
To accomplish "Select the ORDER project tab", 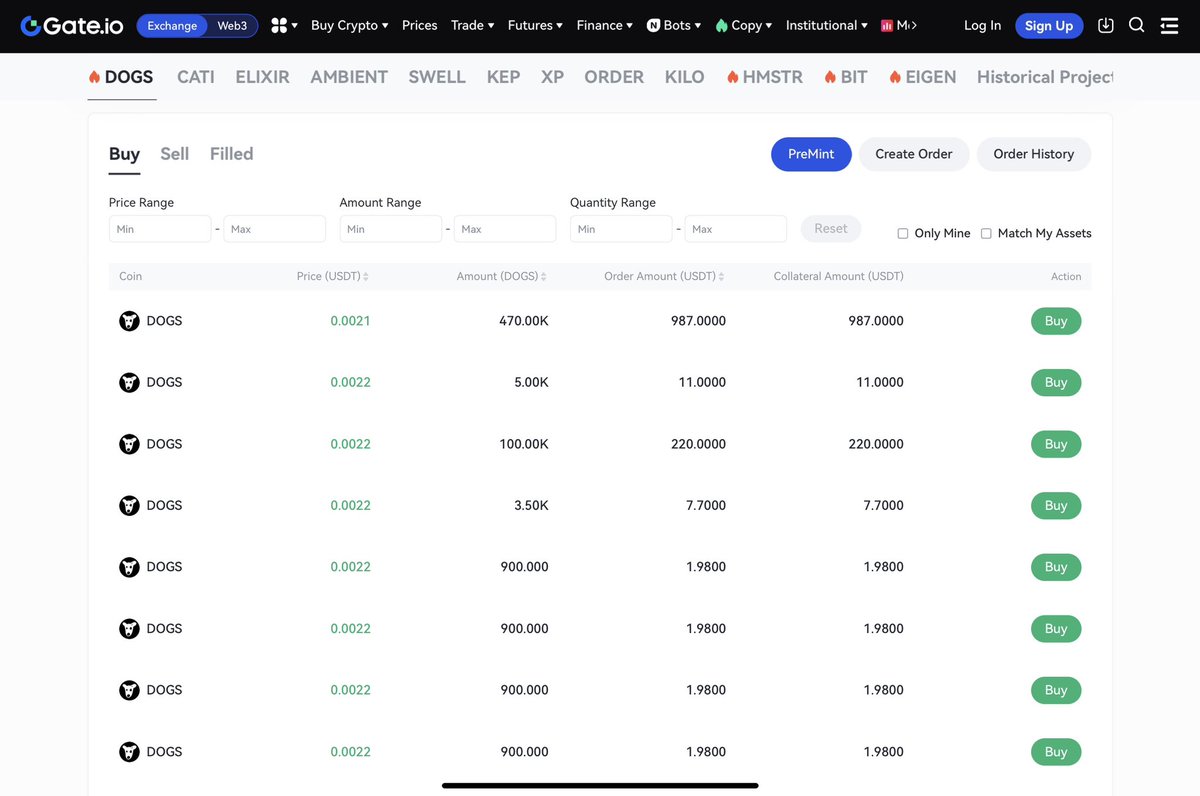I will coord(614,77).
